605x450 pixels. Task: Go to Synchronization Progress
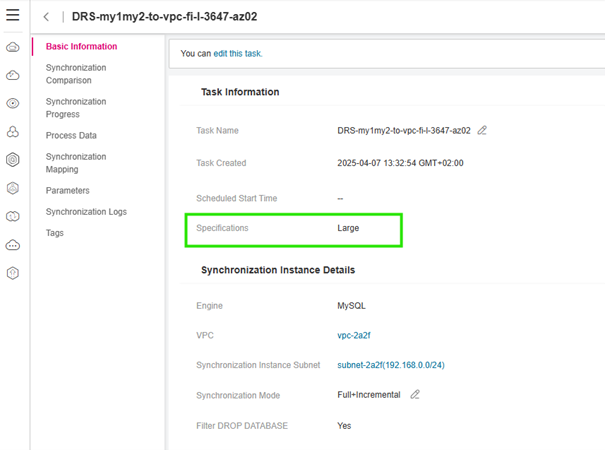click(x=76, y=108)
